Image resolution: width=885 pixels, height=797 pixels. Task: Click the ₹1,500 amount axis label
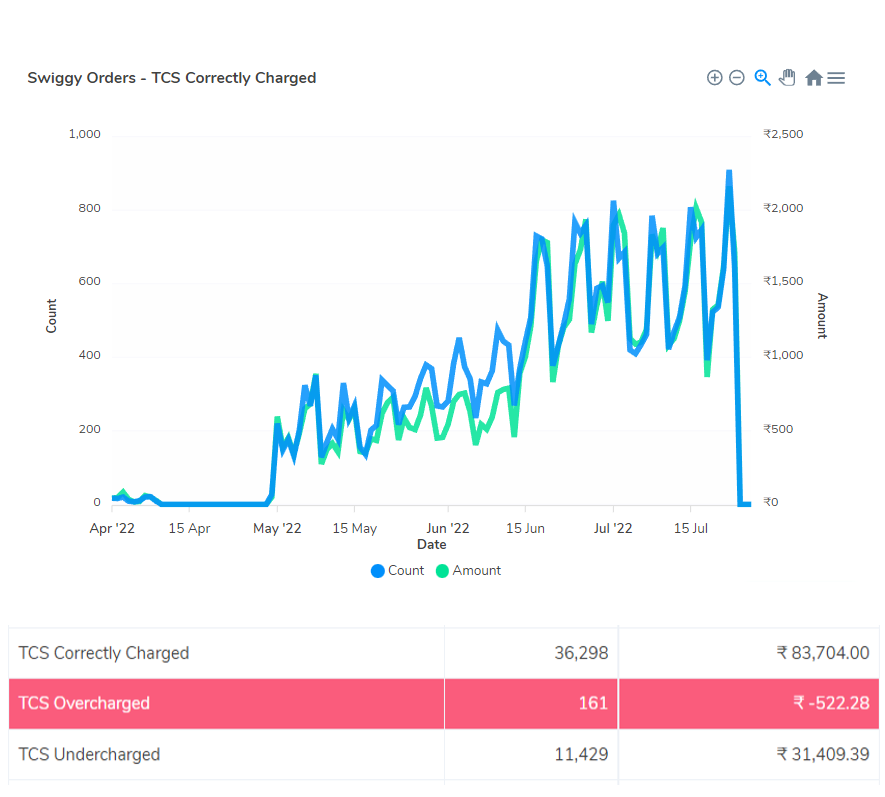(783, 281)
